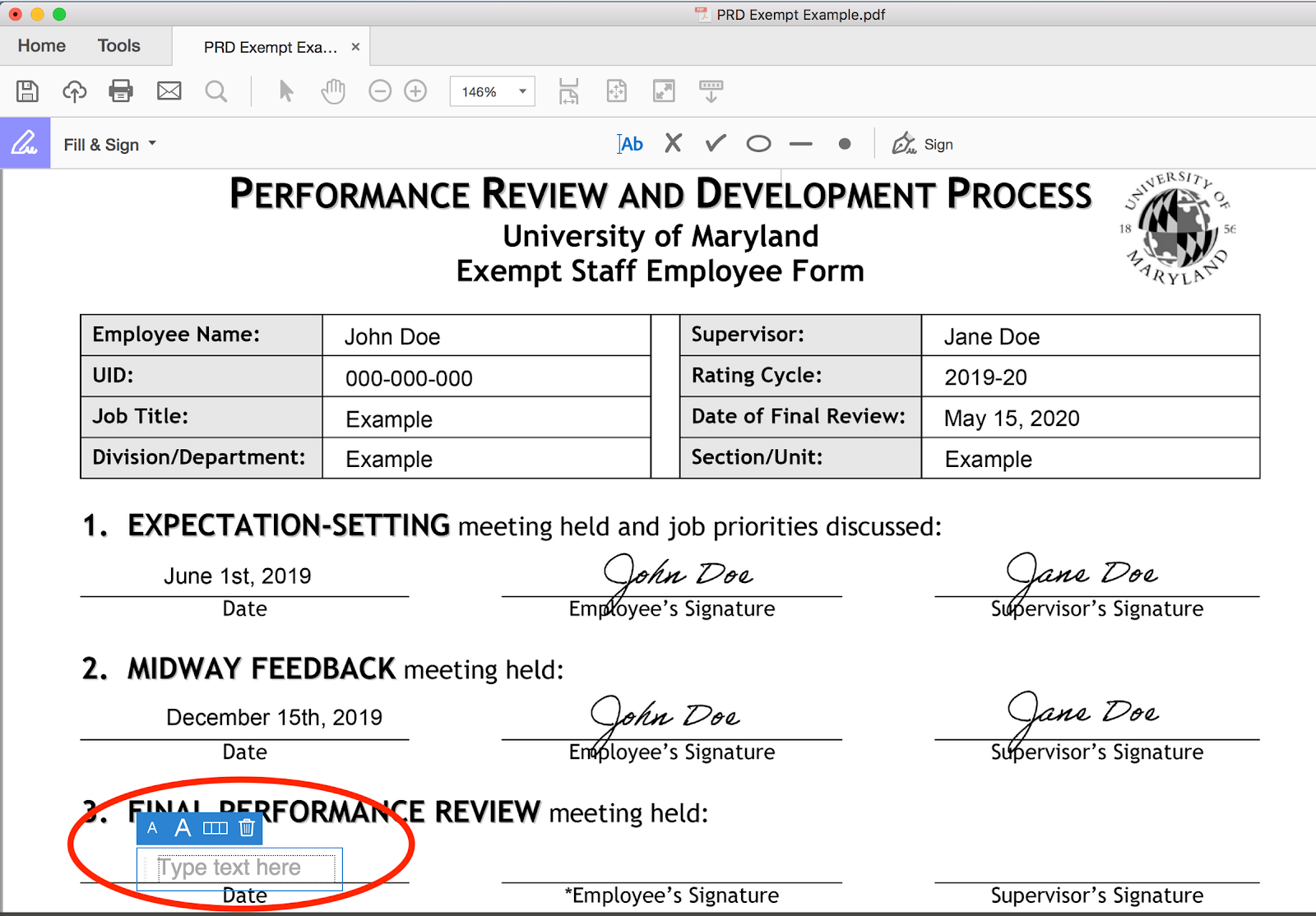Close the PRD Exempt Example tab

pos(355,47)
